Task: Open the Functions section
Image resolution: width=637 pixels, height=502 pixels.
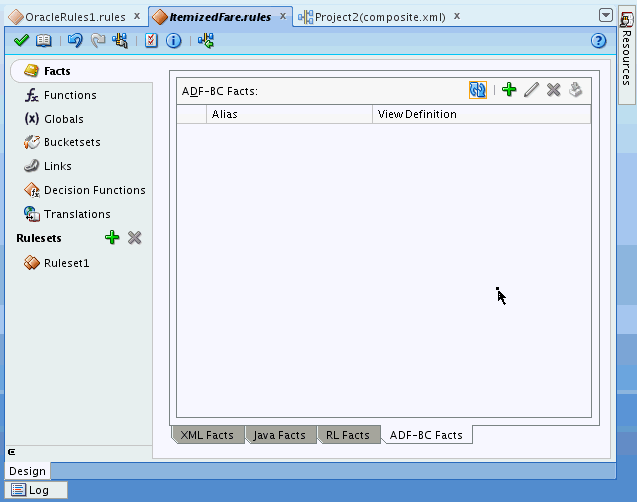Action: pos(70,95)
